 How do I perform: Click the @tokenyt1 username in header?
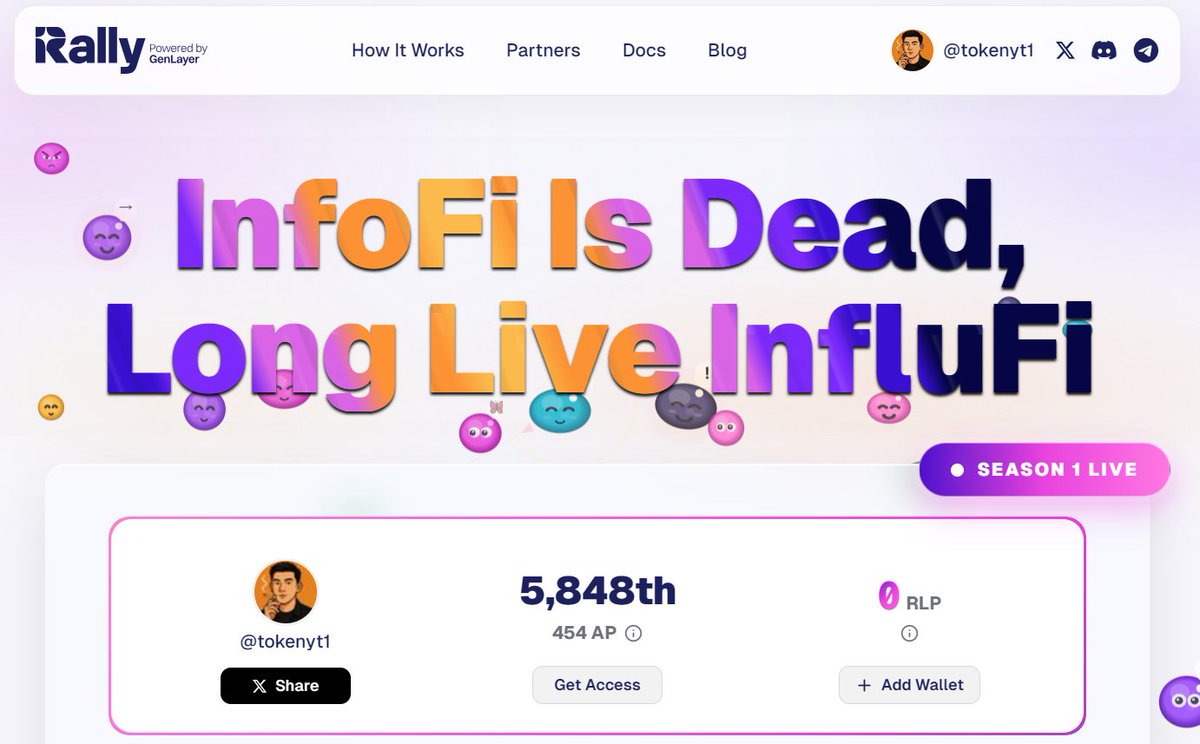click(988, 50)
